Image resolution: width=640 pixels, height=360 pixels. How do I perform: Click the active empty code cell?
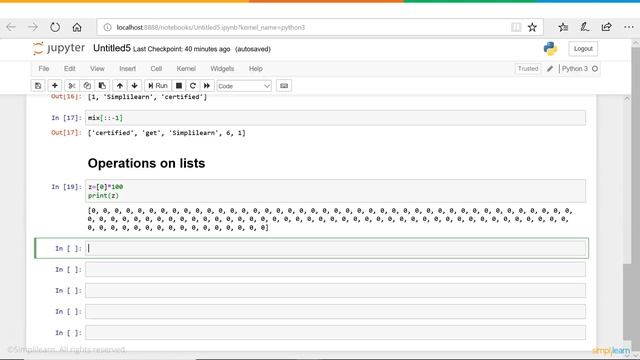(x=336, y=248)
